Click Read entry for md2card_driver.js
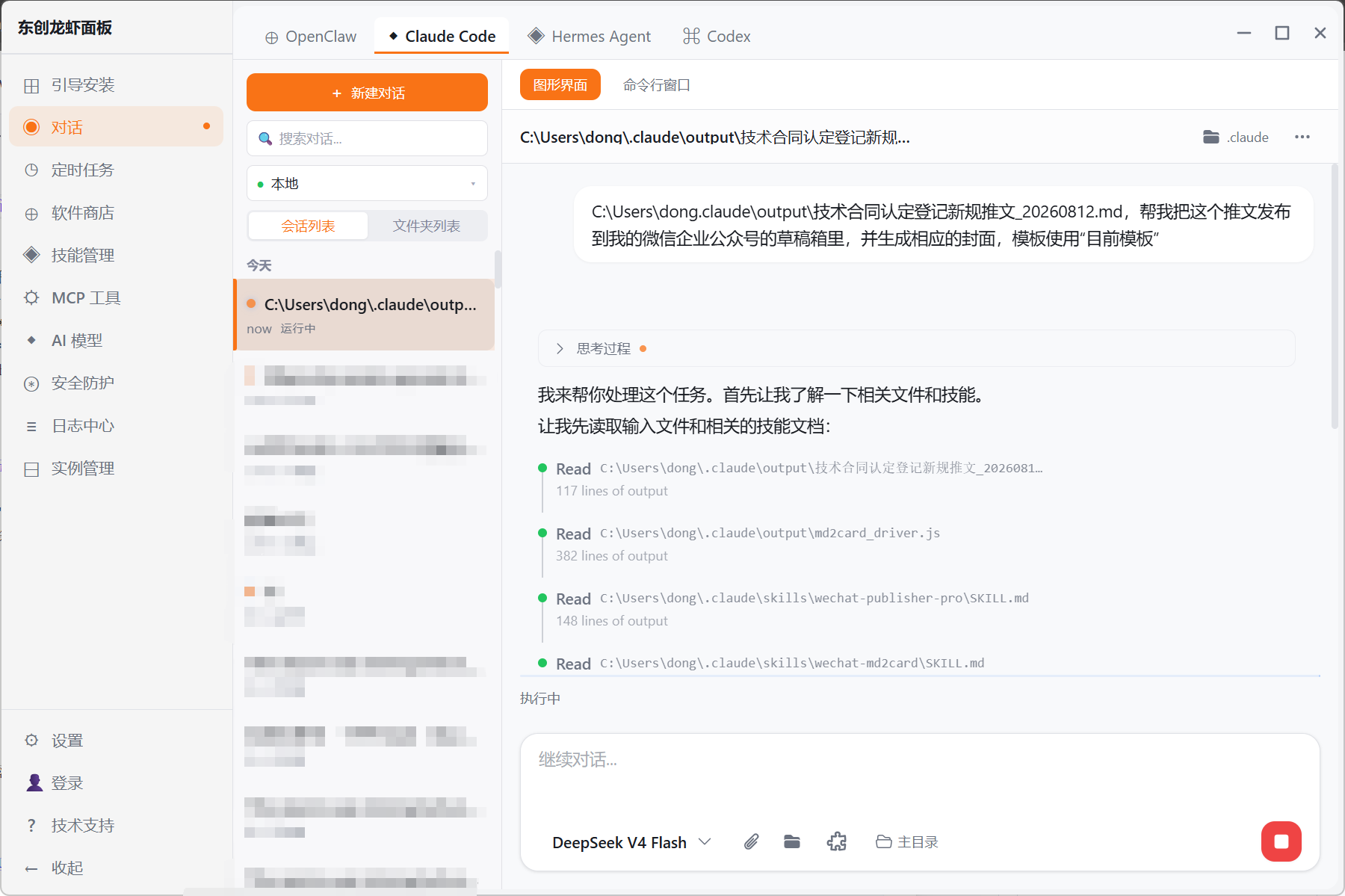The height and width of the screenshot is (896, 1345). tap(748, 534)
